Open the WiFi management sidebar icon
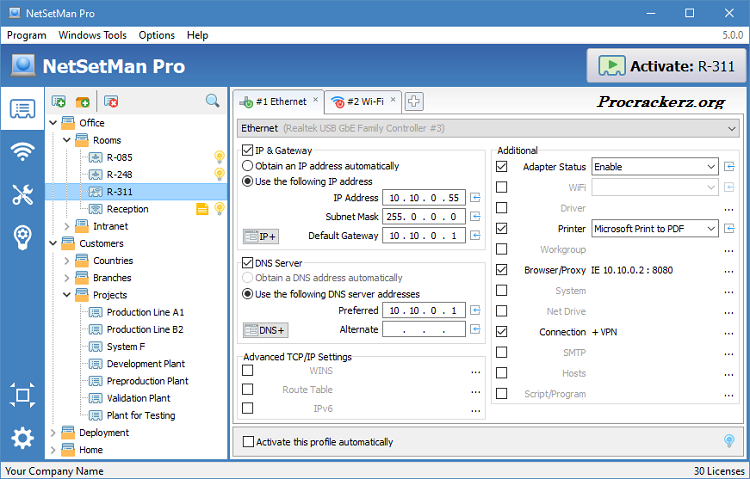 point(22,152)
